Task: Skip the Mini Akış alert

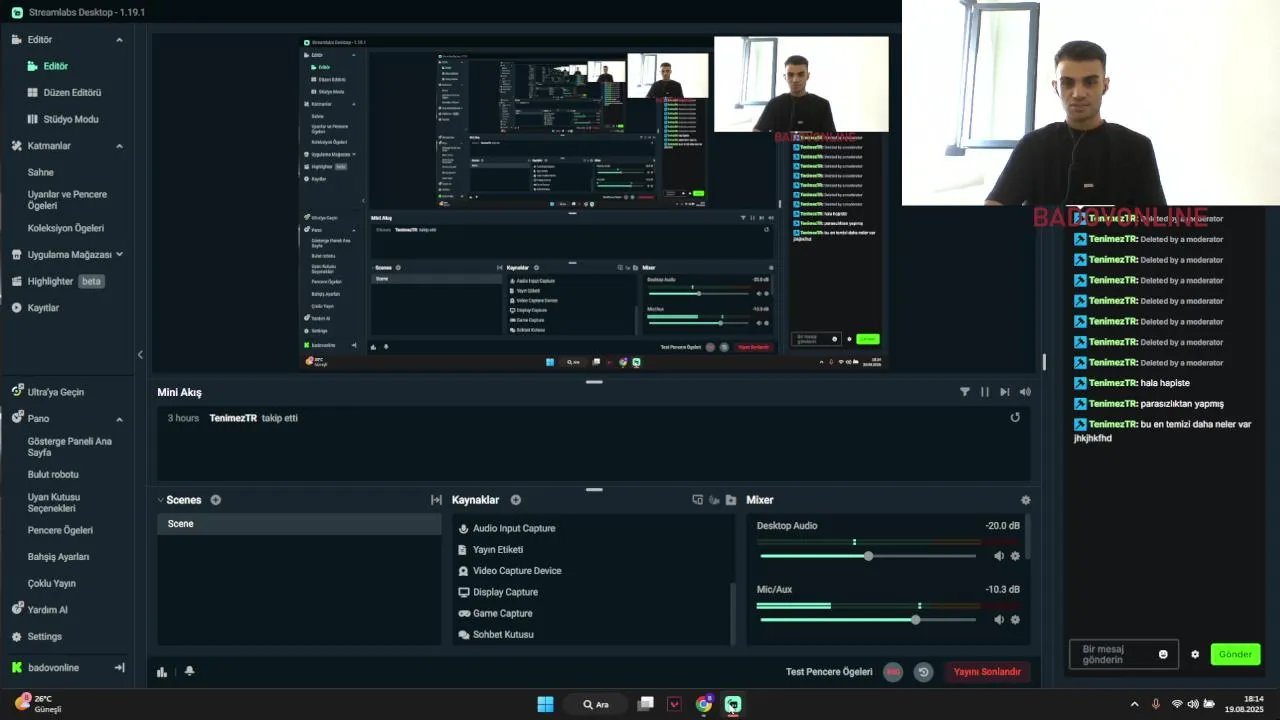Action: 1005,392
